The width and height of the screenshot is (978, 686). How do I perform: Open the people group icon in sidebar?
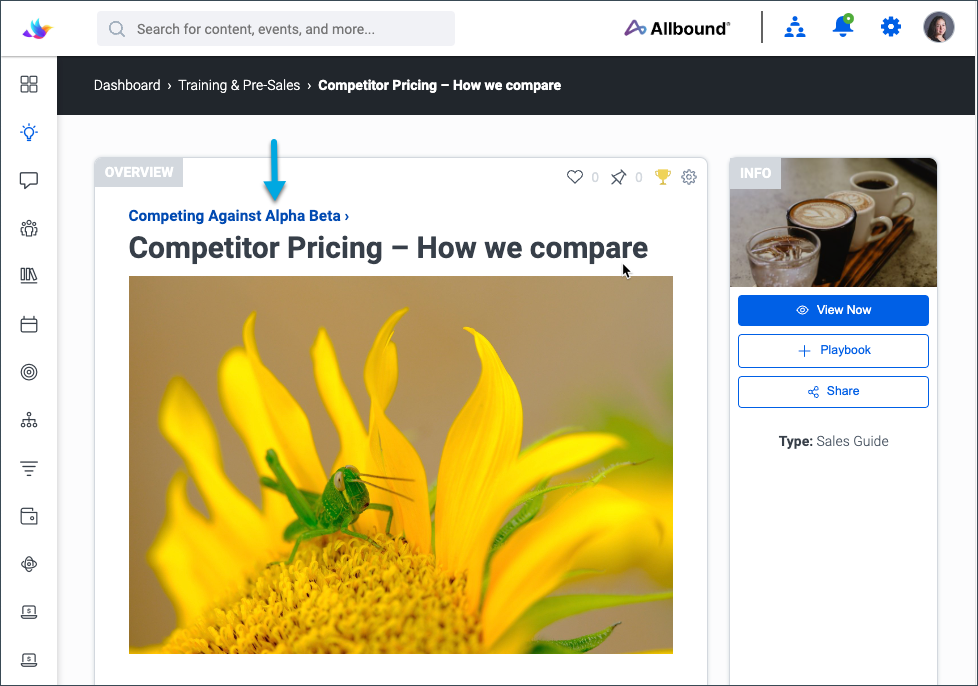(29, 228)
